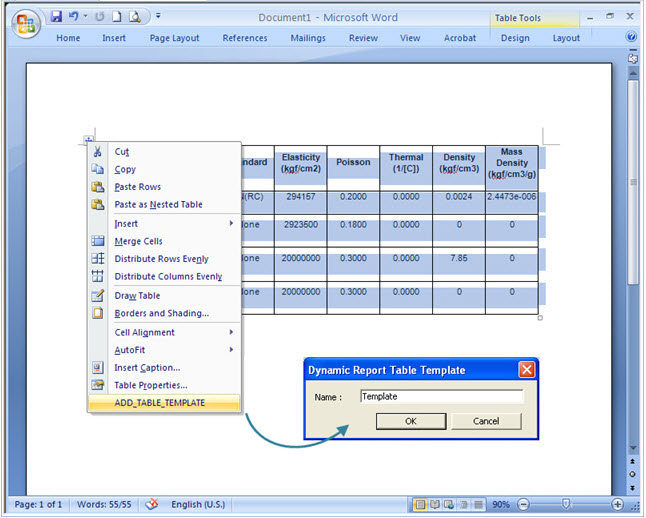646x518 pixels.
Task: Switch to Full Screen Reading view
Action: click(x=434, y=504)
